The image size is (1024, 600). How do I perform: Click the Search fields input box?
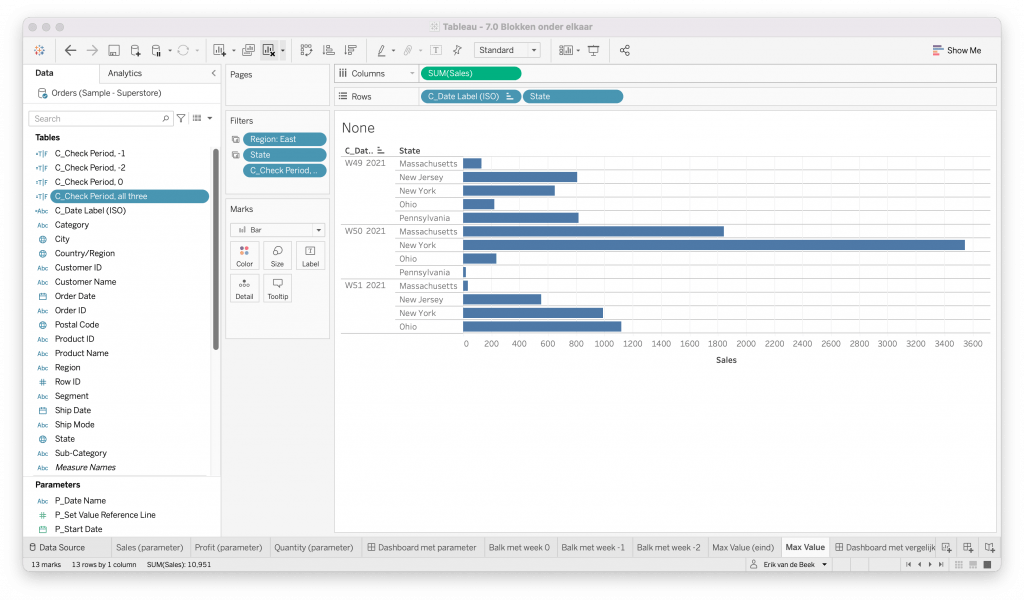click(100, 118)
